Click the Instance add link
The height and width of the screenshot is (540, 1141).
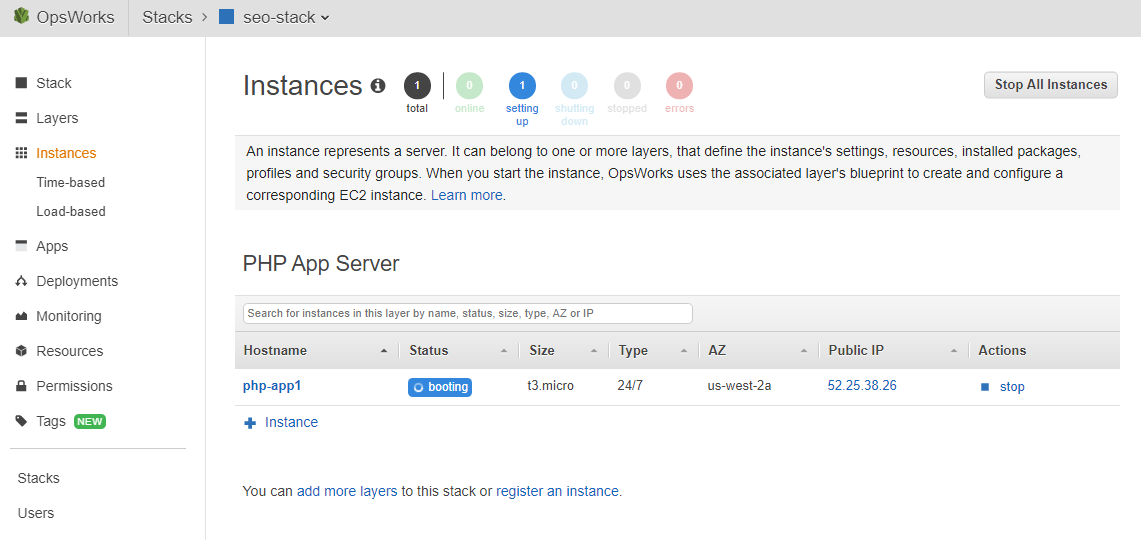291,422
